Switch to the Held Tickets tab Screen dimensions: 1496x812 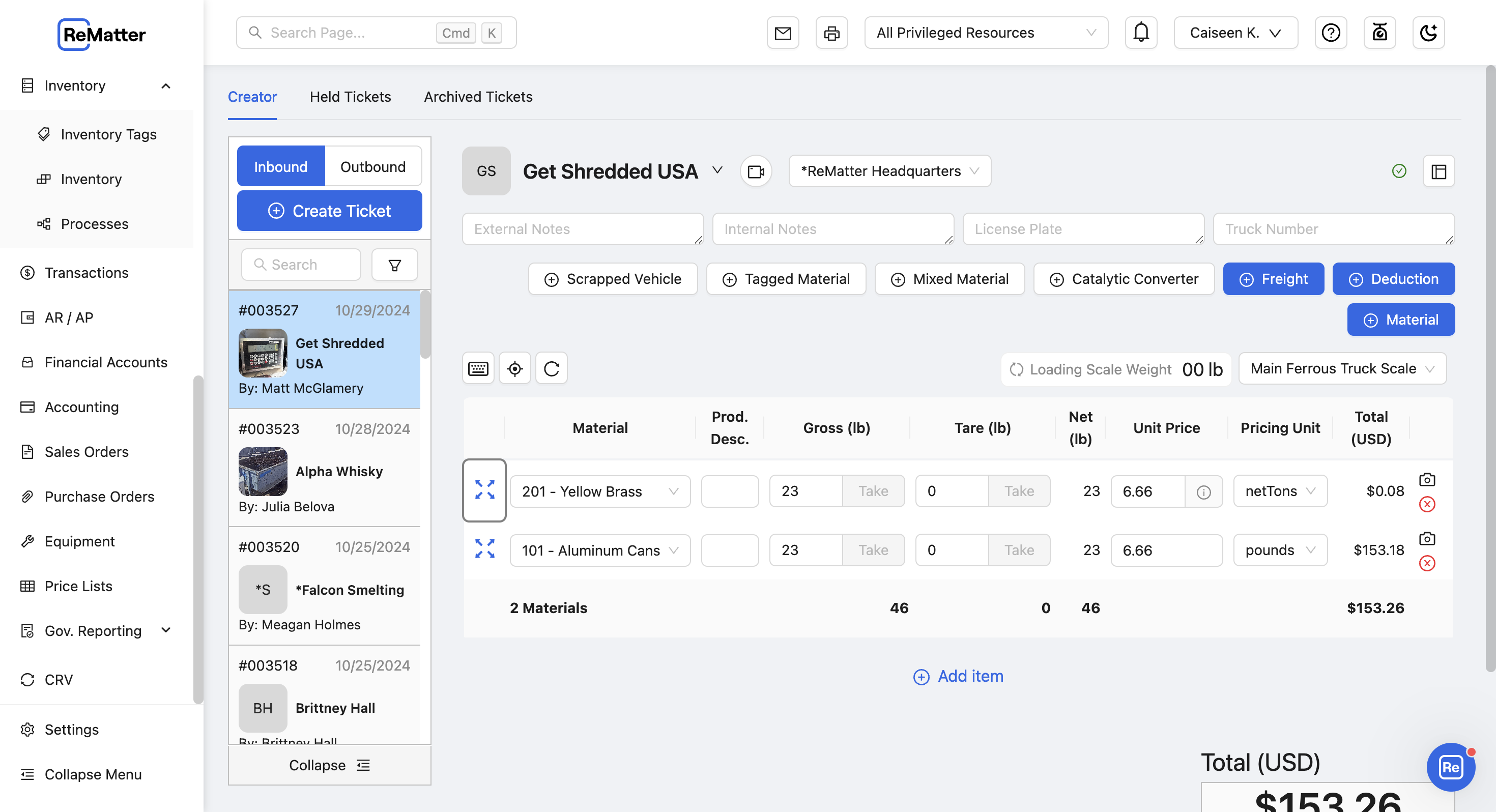click(350, 97)
